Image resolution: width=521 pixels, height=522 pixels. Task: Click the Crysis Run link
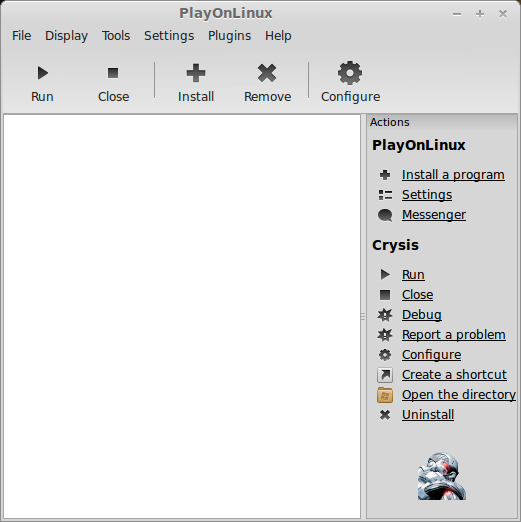(413, 275)
